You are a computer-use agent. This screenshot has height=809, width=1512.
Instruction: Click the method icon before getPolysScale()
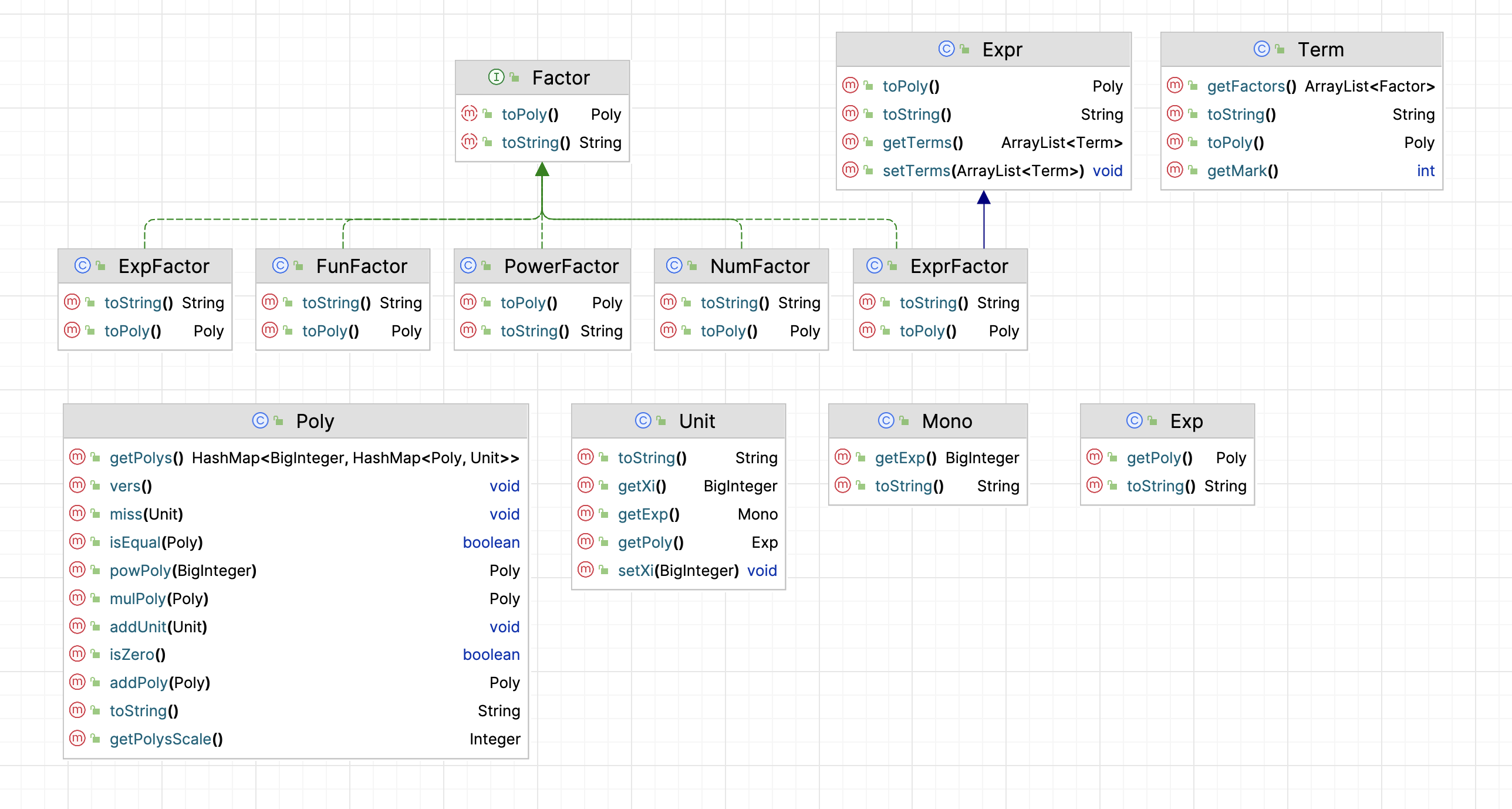(x=77, y=739)
